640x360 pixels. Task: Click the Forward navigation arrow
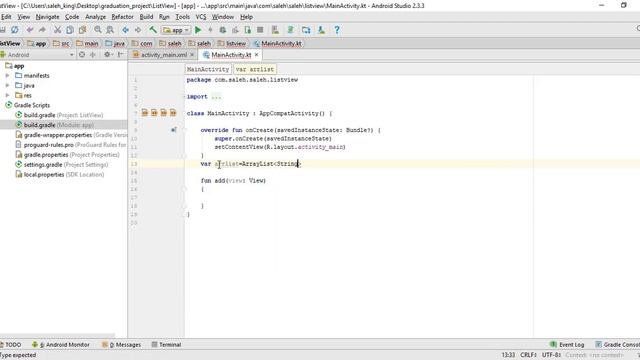point(138,30)
